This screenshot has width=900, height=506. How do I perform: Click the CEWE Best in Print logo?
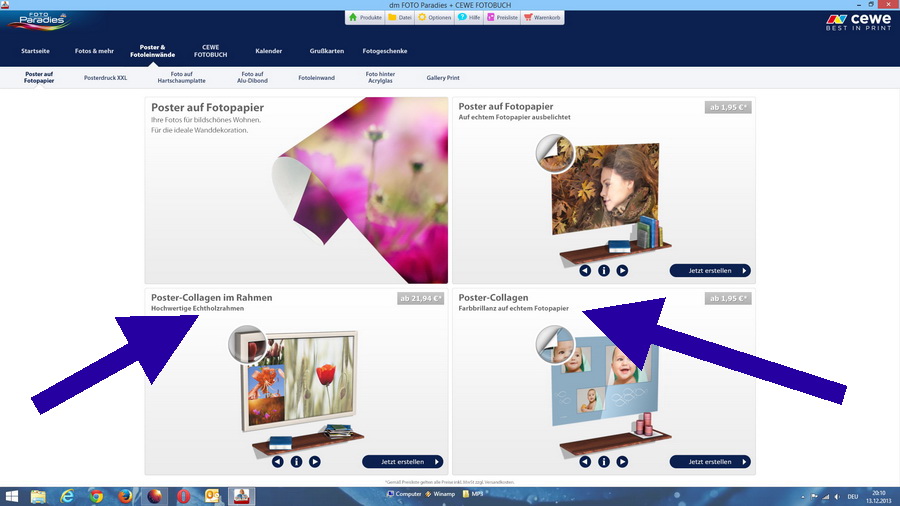tap(859, 22)
